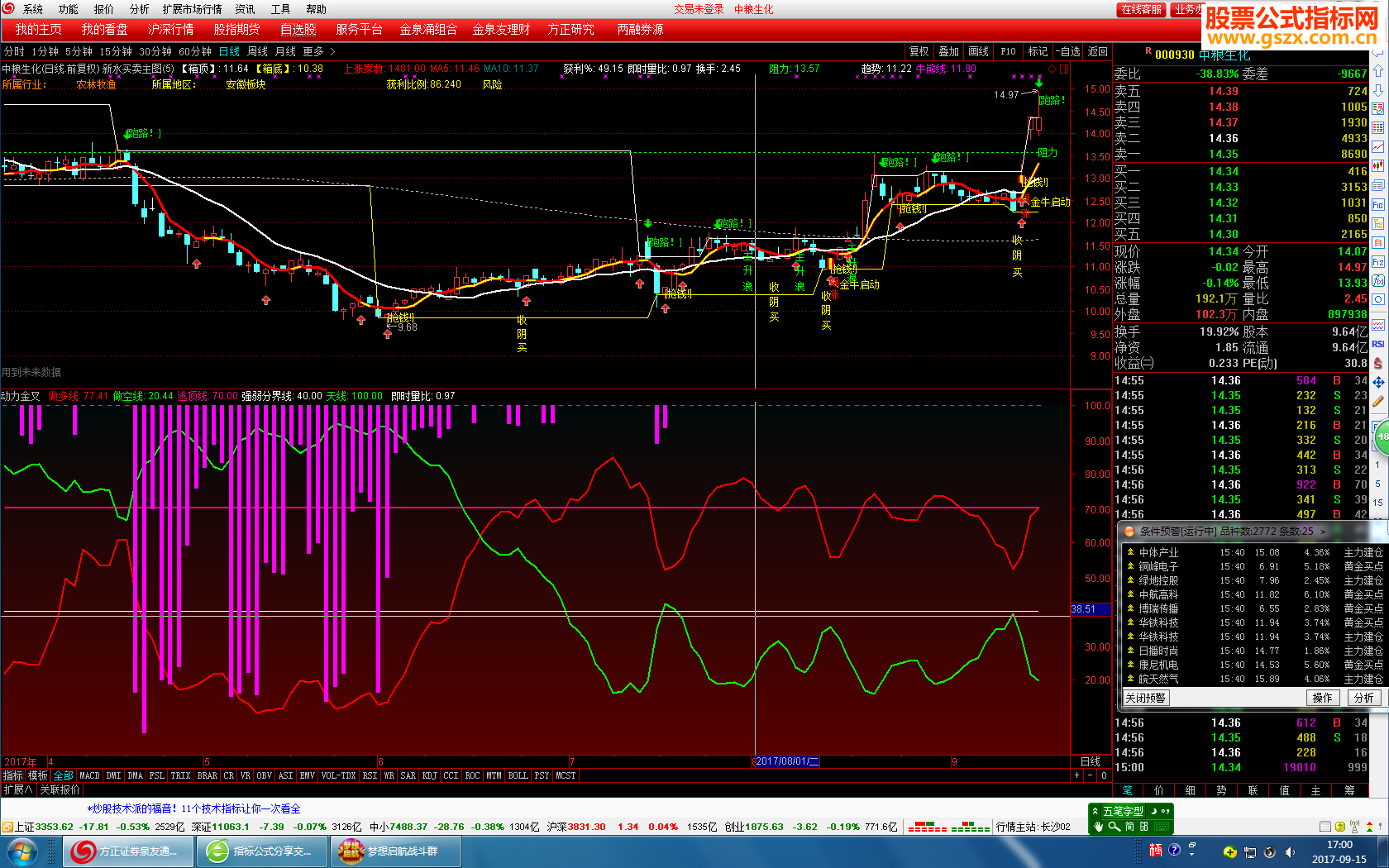The image size is (1389, 868).
Task: Open the 炒股技术派的福音 news link
Action: point(193,808)
